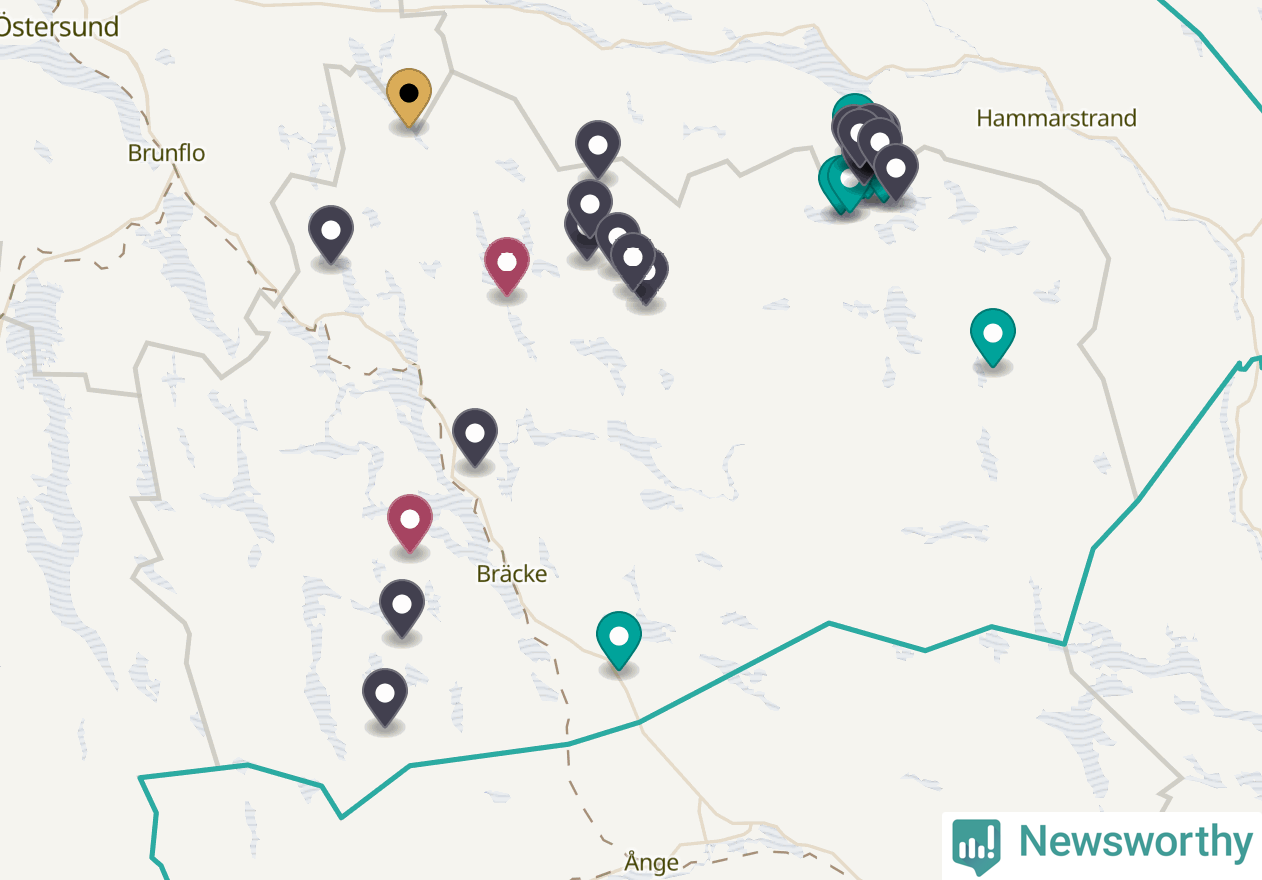Select the red marker north of Bräcke
The height and width of the screenshot is (880, 1262).
click(410, 523)
